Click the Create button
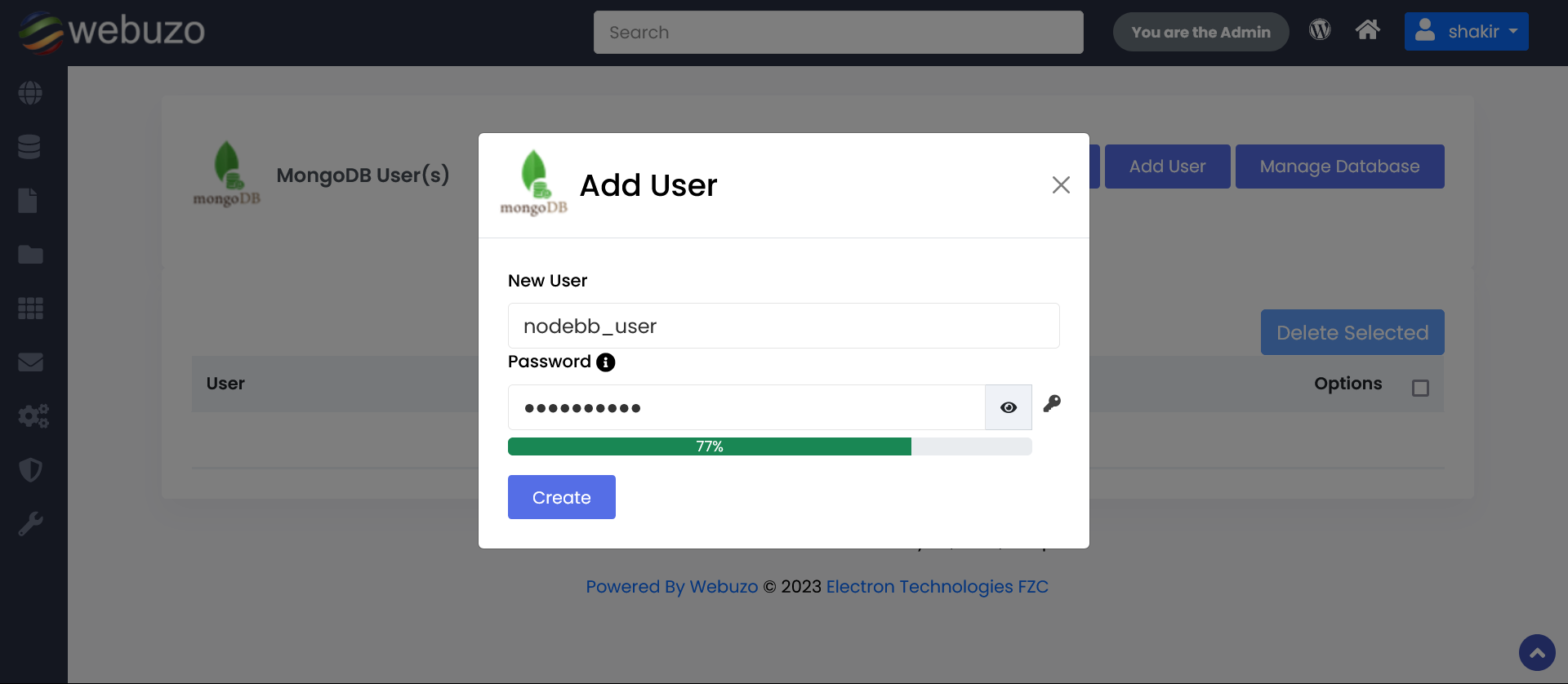This screenshot has width=1568, height=684. (x=562, y=497)
